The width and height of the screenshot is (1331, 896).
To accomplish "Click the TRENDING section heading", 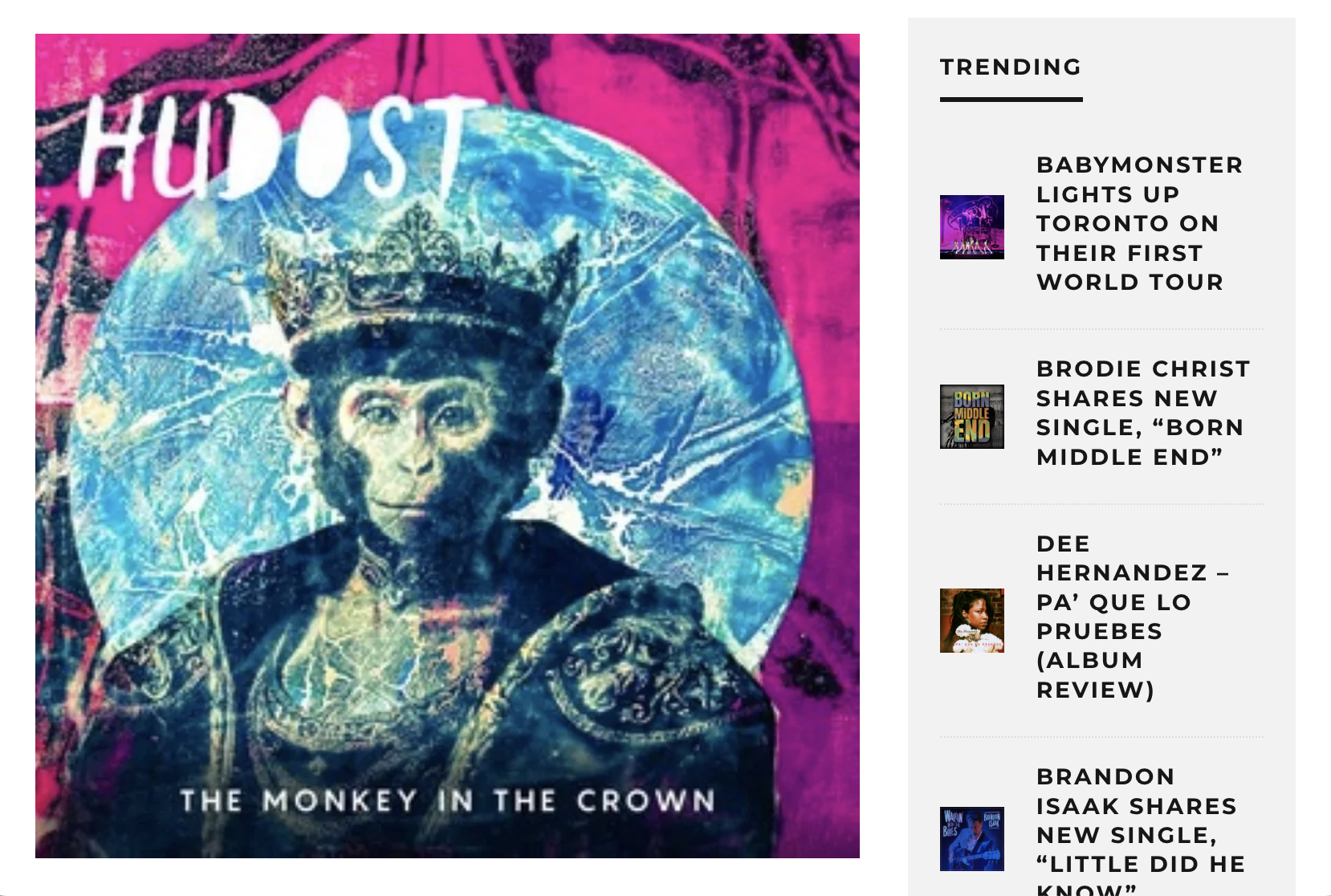I will click(x=1011, y=67).
